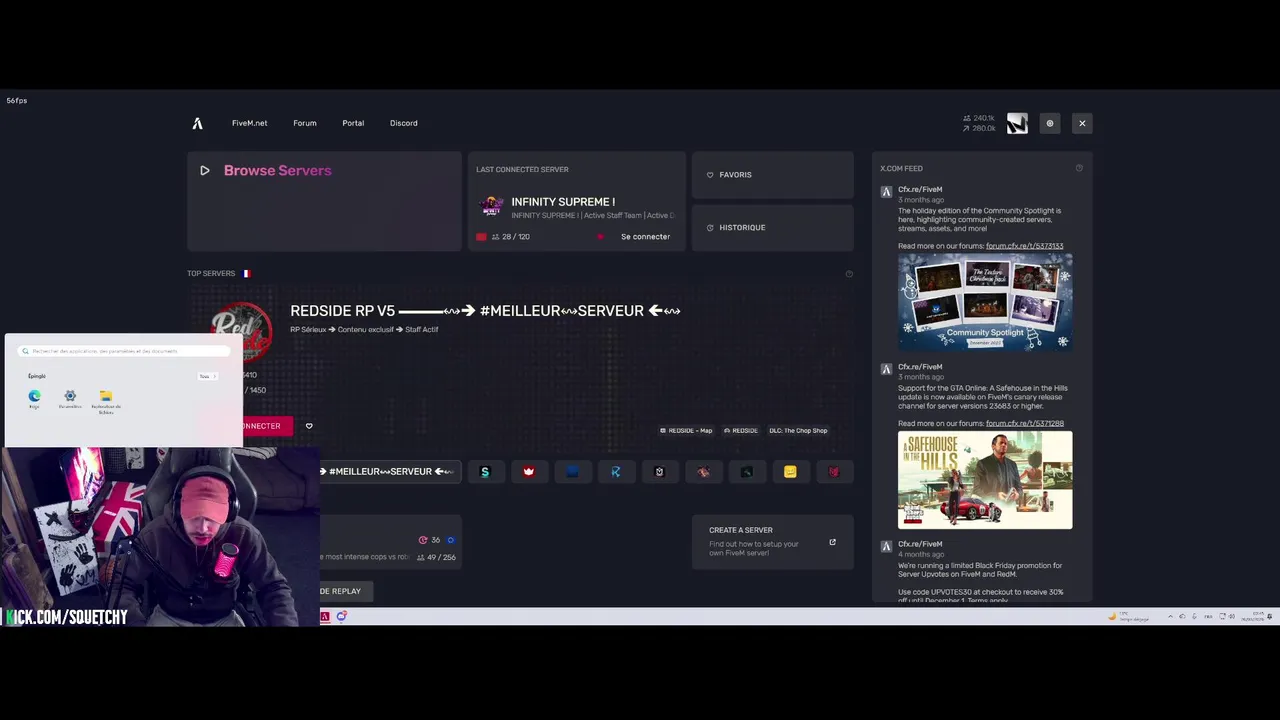The width and height of the screenshot is (1280, 720).
Task: Click the info icon in X.COM FEED header
Action: 1079,168
